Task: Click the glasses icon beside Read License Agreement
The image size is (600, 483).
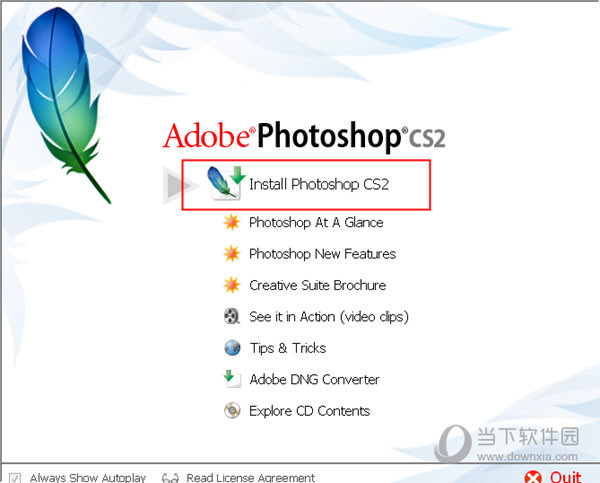Action: pyautogui.click(x=170, y=478)
